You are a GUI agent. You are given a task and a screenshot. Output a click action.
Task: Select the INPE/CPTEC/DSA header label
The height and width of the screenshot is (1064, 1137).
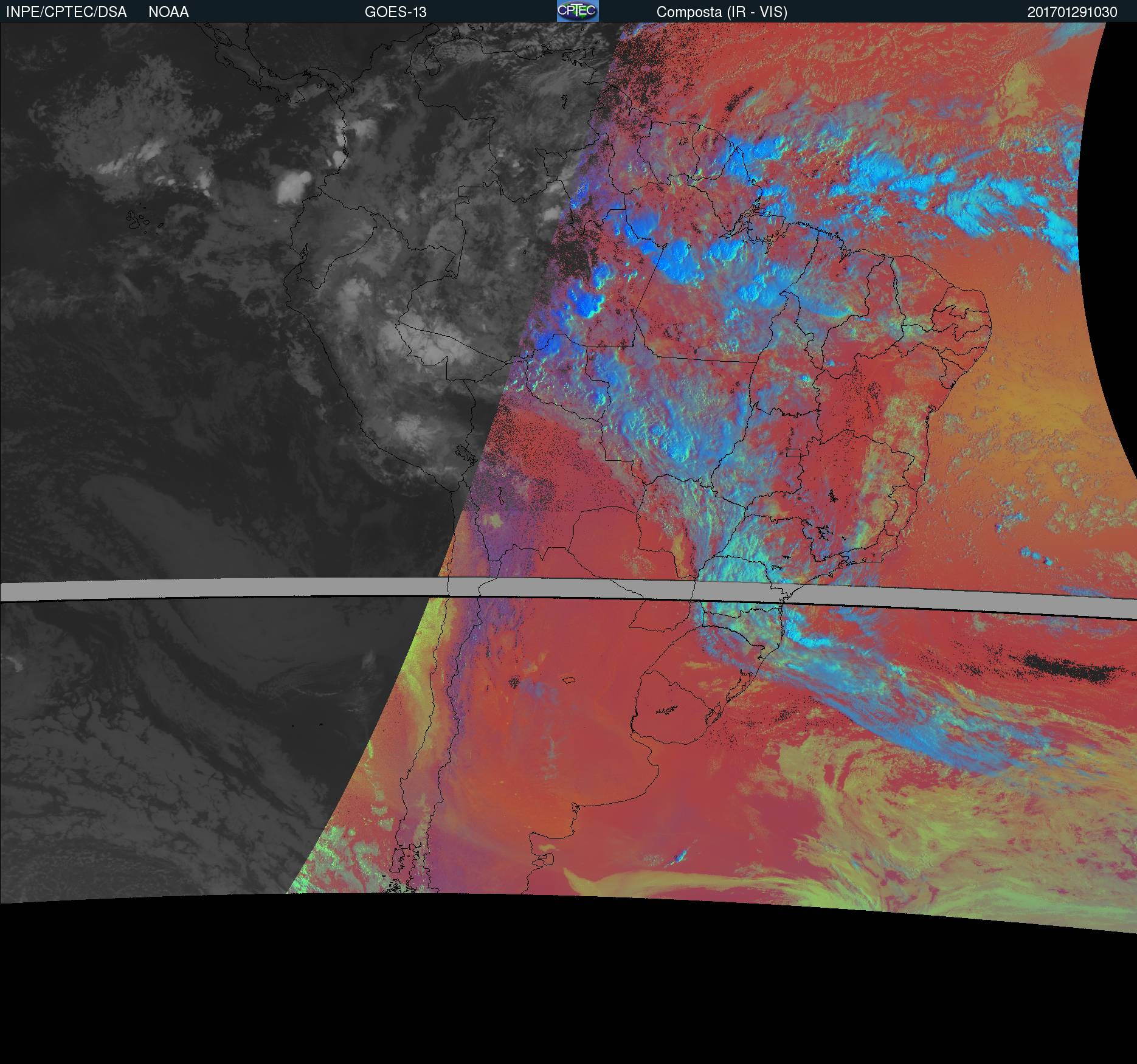(66, 12)
